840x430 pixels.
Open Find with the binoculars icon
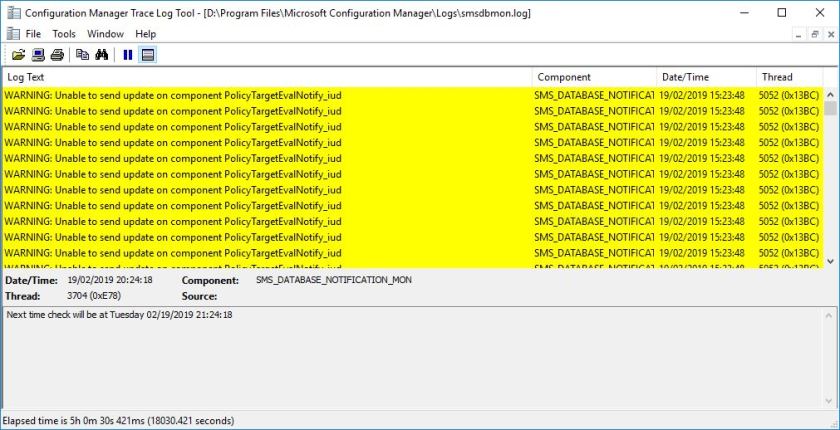101,54
